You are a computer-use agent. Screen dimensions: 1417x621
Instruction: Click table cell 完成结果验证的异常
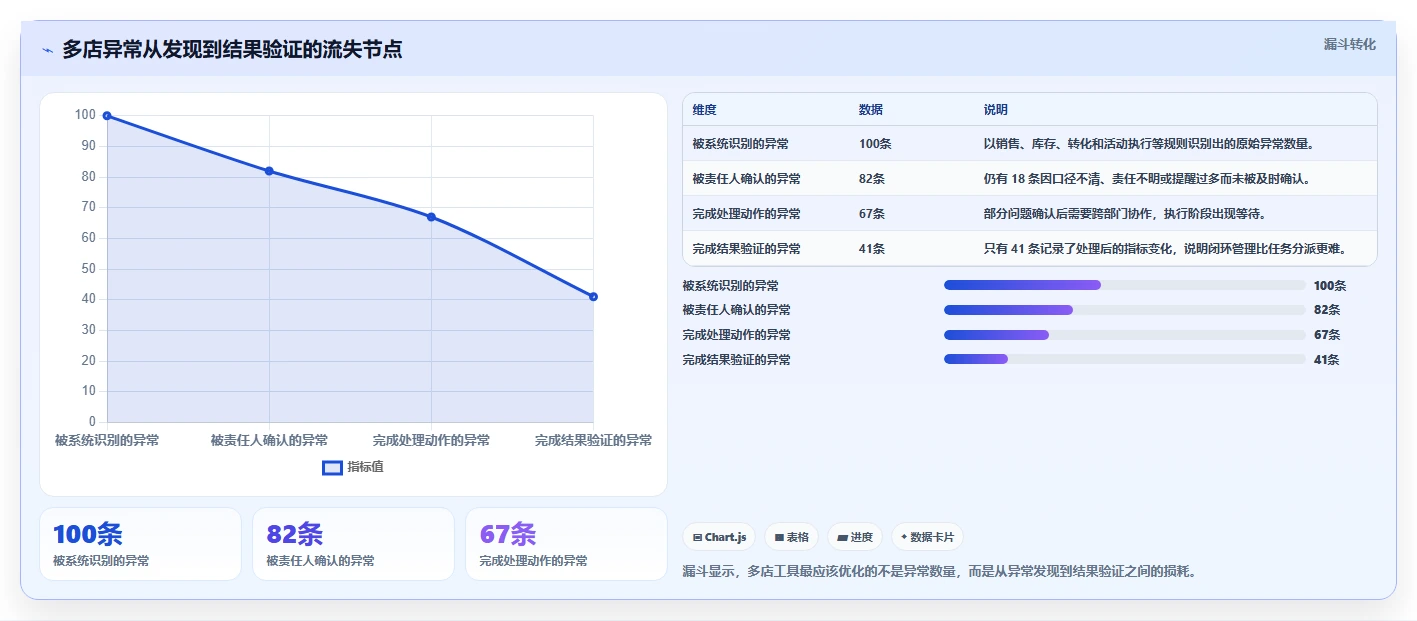[746, 249]
